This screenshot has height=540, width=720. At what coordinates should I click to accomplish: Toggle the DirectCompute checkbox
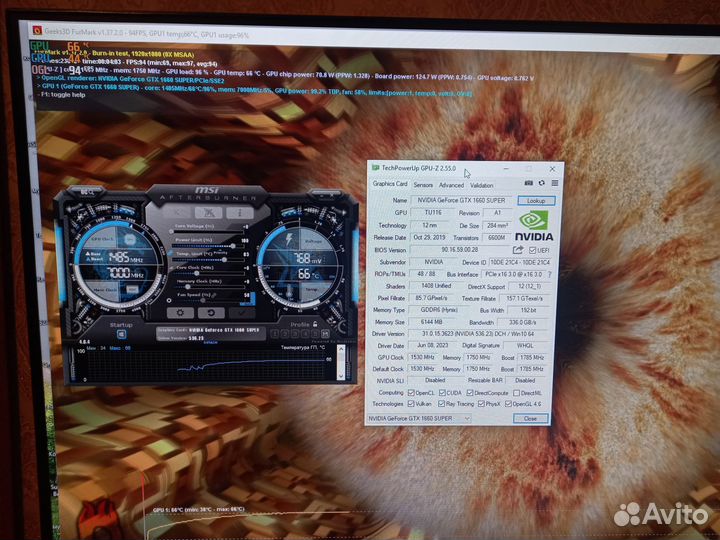pyautogui.click(x=470, y=393)
